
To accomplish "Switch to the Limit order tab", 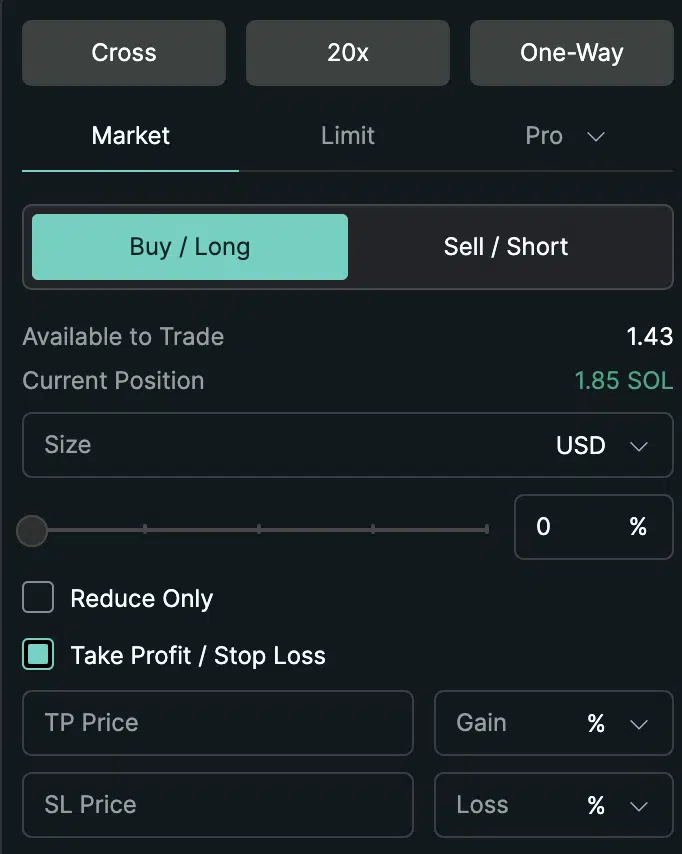I will (348, 136).
